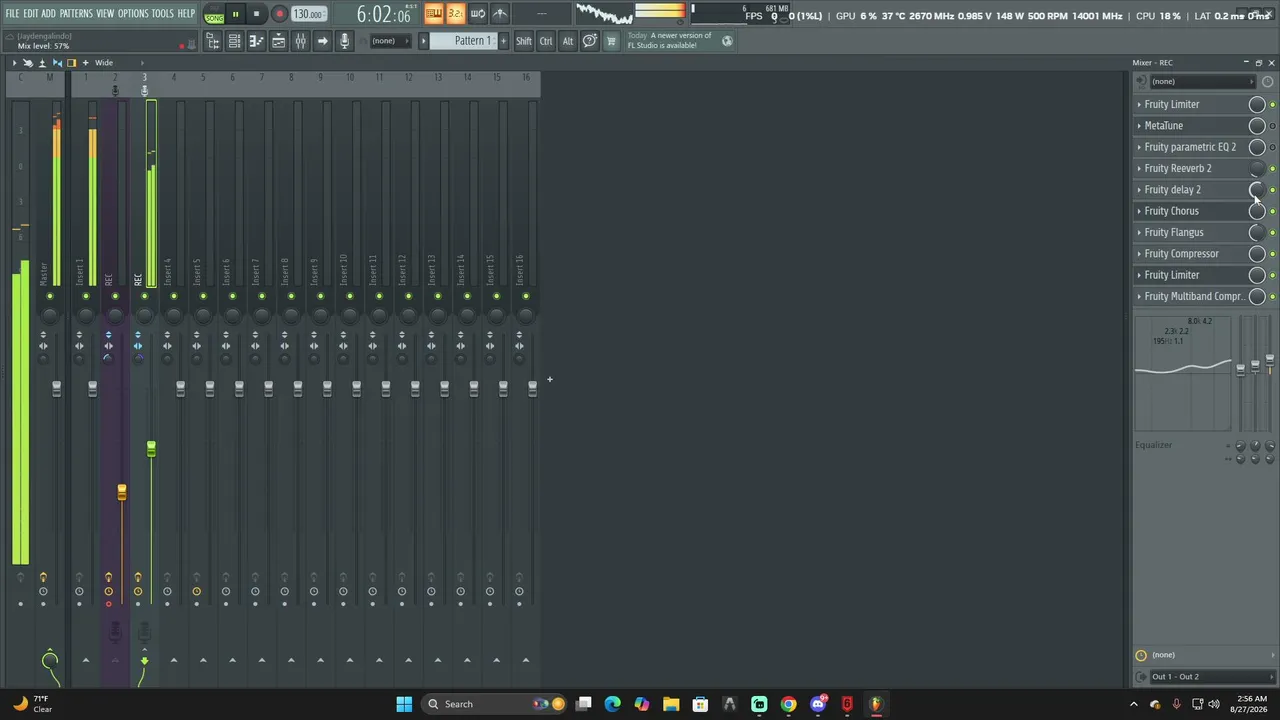Click the red record button
Viewport: 1280px width, 720px height.
click(279, 14)
